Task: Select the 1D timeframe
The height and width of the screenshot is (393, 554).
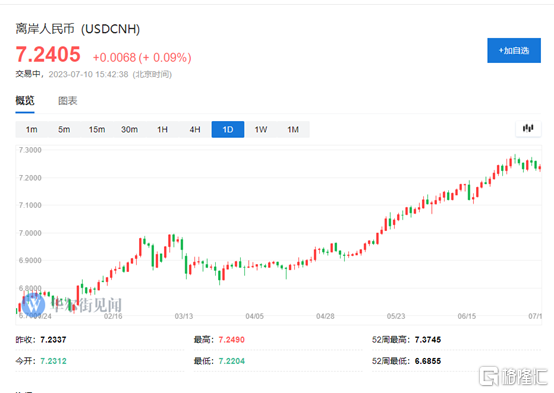Action: (x=228, y=129)
